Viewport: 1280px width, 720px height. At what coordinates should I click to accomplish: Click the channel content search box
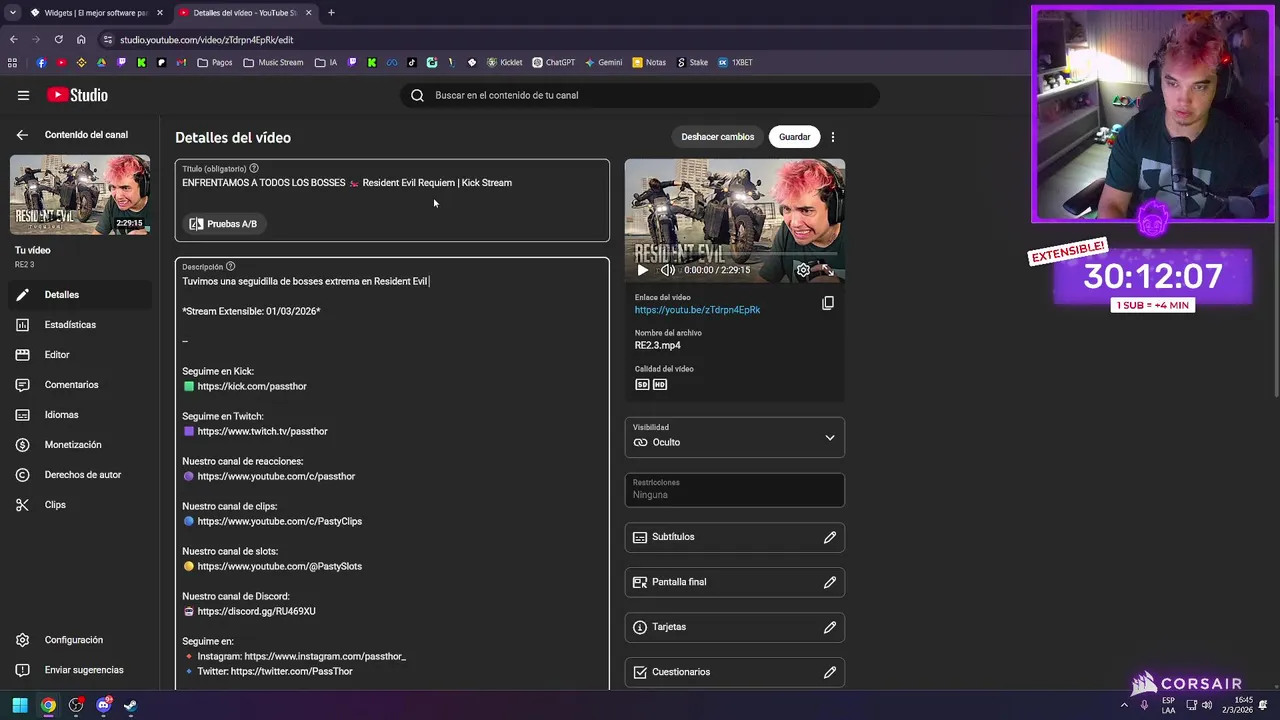tap(640, 95)
